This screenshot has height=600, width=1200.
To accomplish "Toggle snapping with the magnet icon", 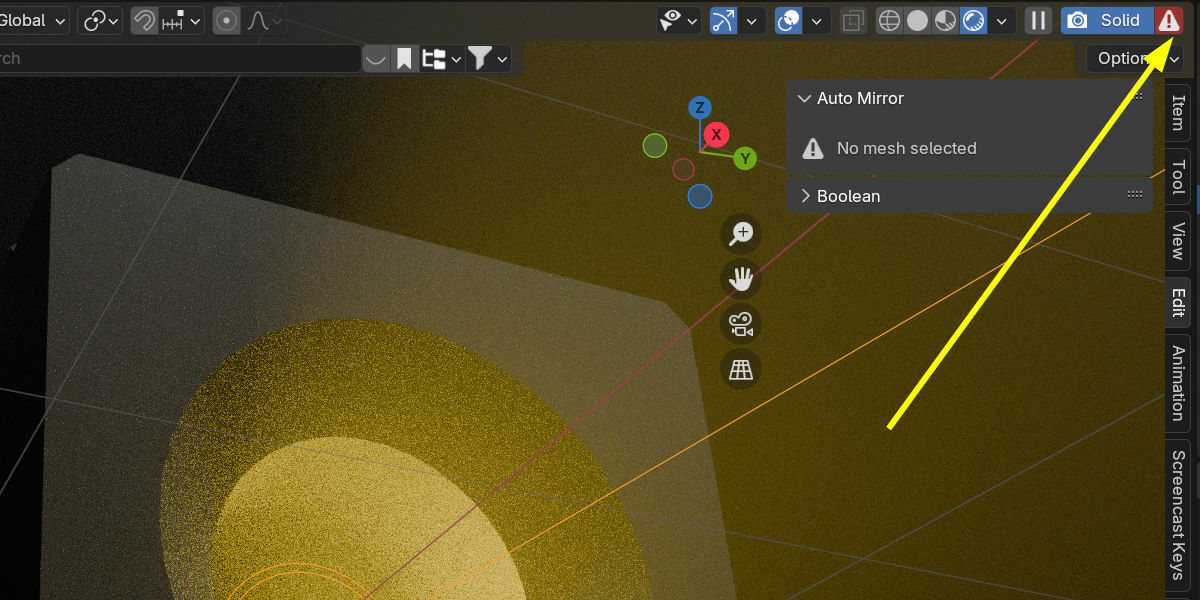I will pos(144,20).
